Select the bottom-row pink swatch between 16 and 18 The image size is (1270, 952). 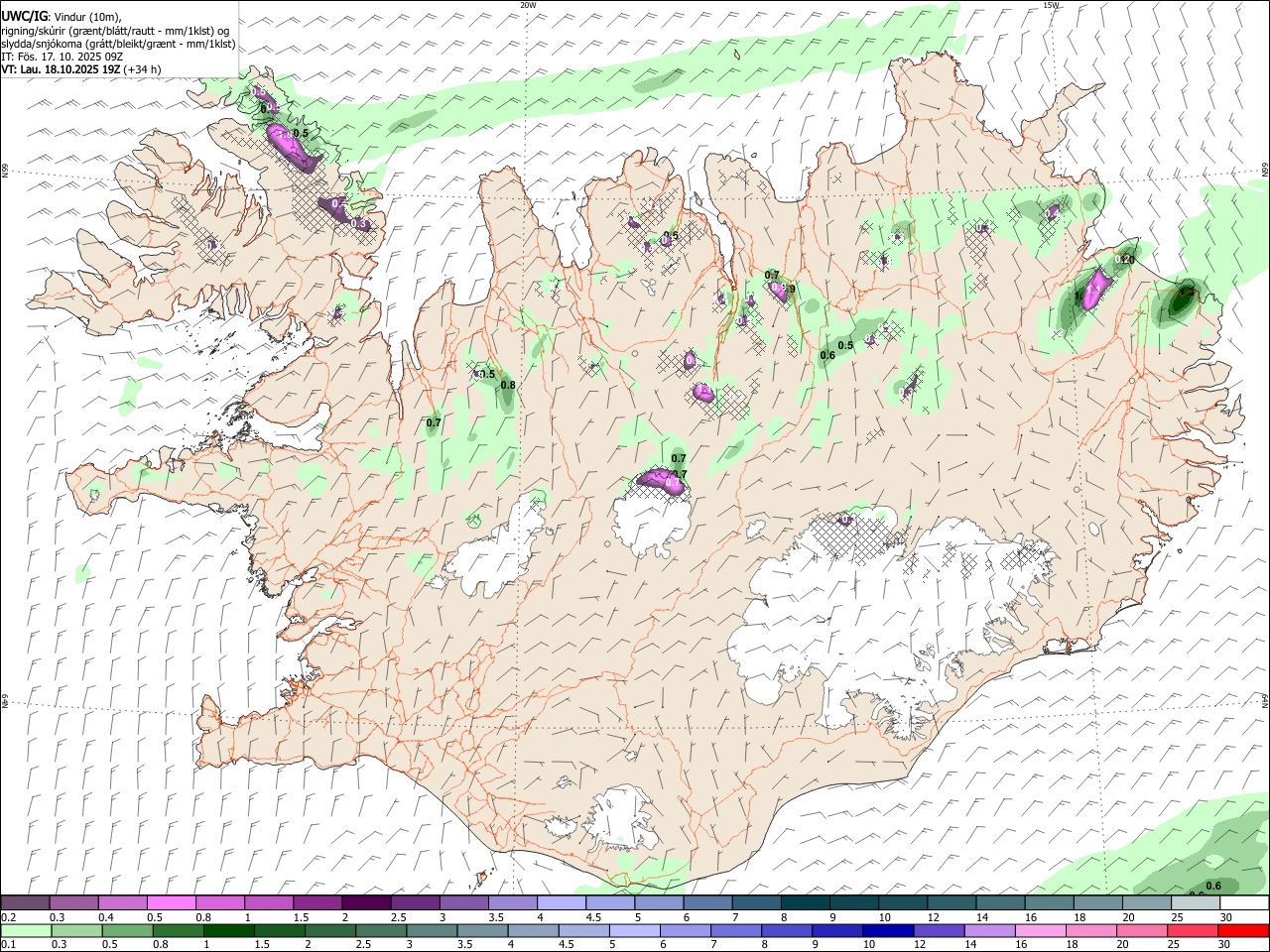(1041, 931)
